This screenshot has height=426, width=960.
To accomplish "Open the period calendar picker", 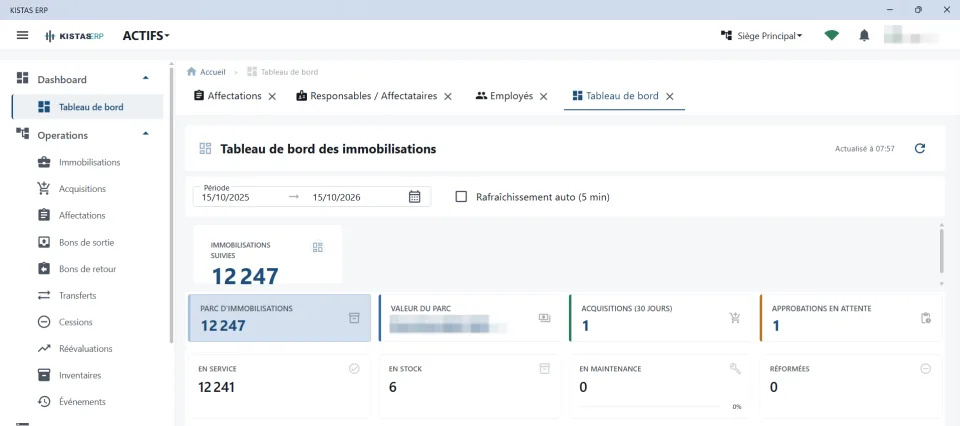I will [x=414, y=197].
